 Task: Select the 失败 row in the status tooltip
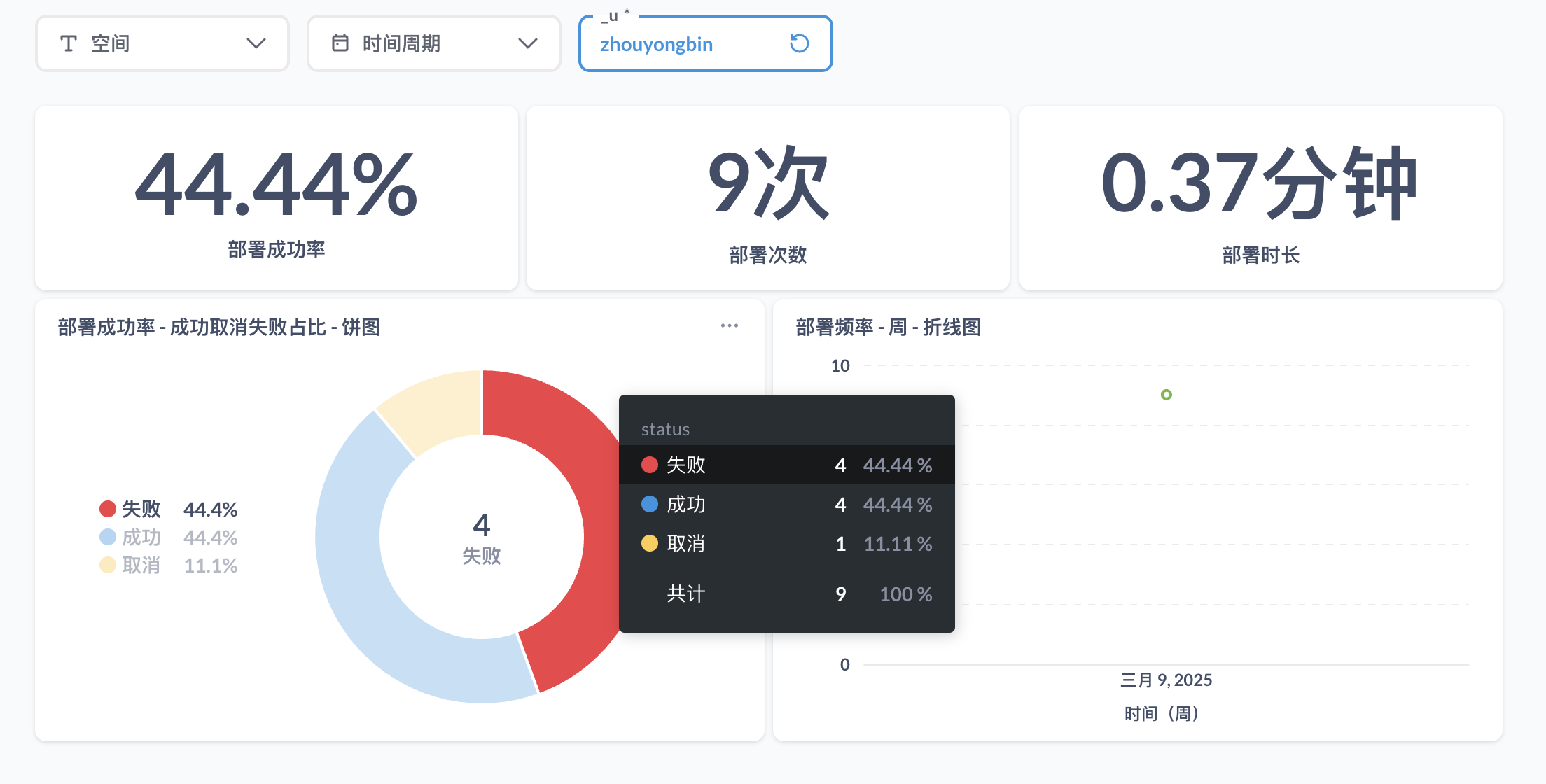tap(784, 464)
